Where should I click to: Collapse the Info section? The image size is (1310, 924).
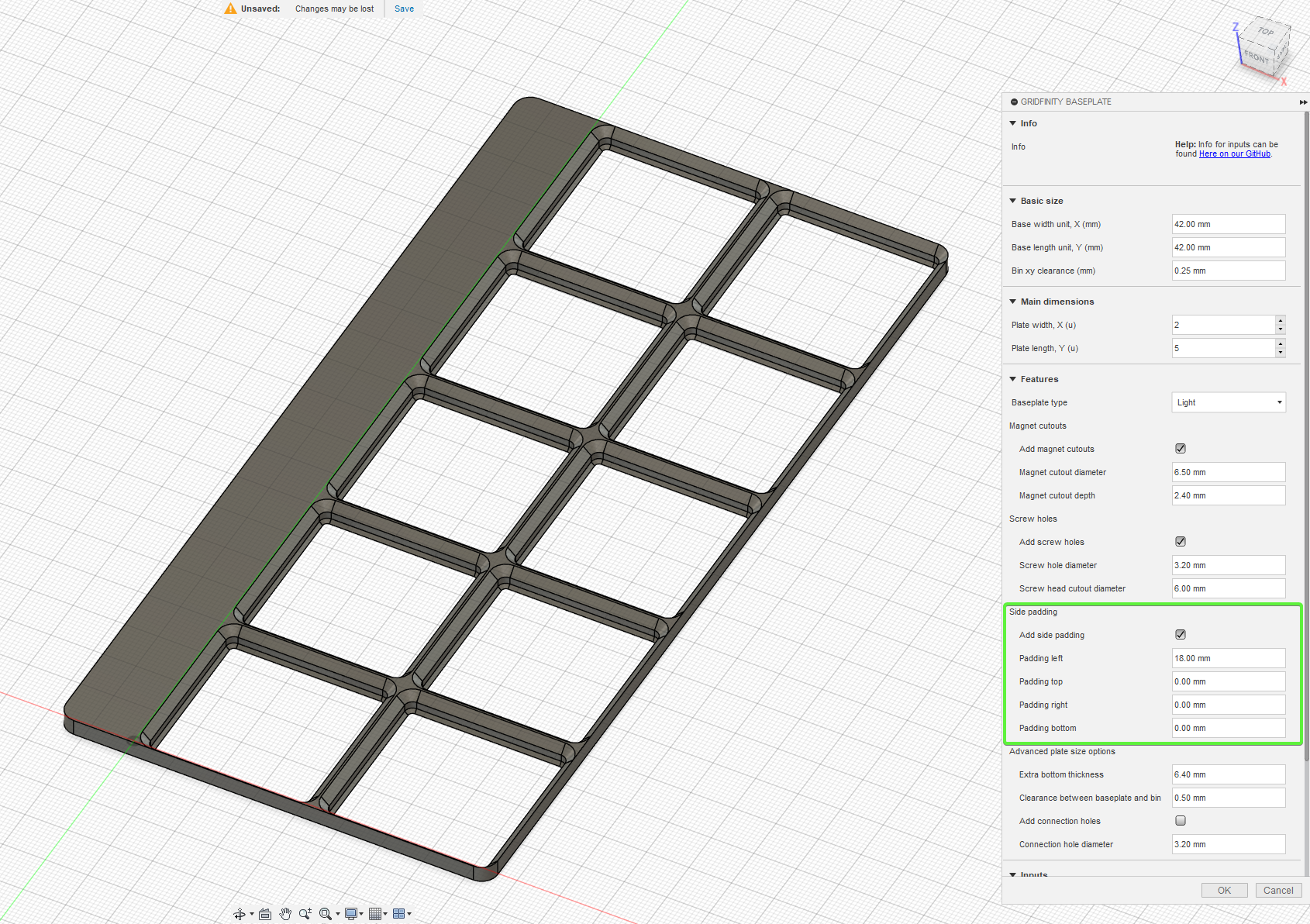[x=1013, y=123]
